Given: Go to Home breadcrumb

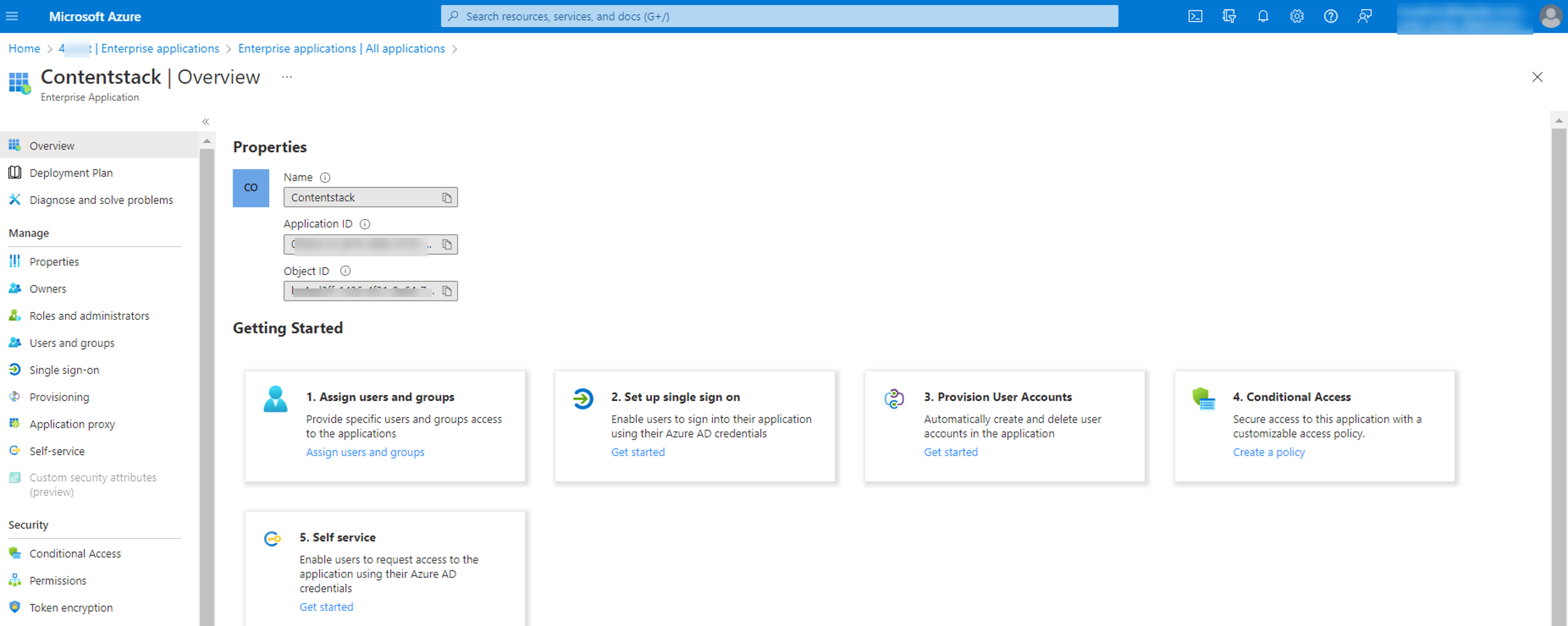Looking at the screenshot, I should [24, 49].
